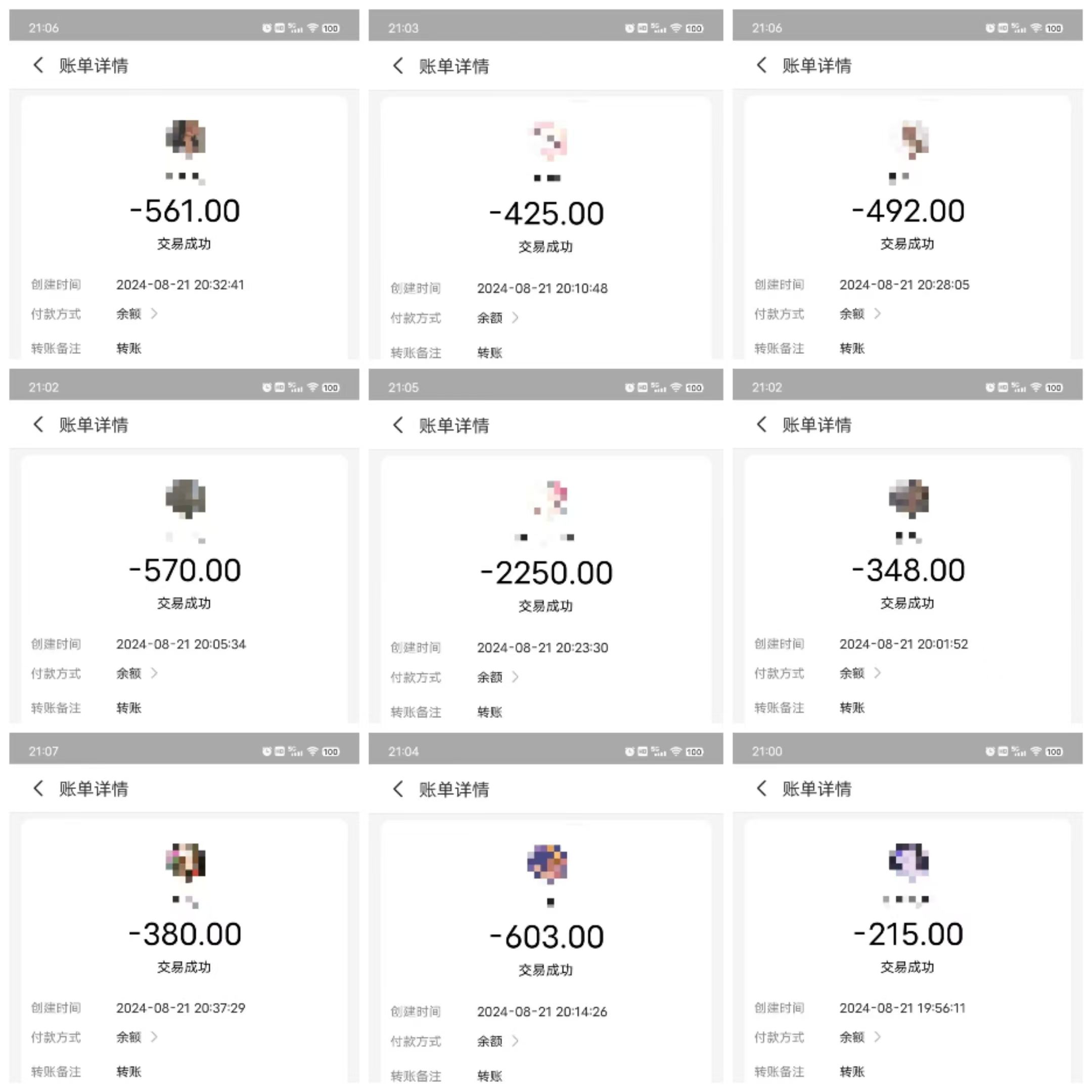View recipient avatar above -603.00
The width and height of the screenshot is (1092, 1092).
pos(547,862)
